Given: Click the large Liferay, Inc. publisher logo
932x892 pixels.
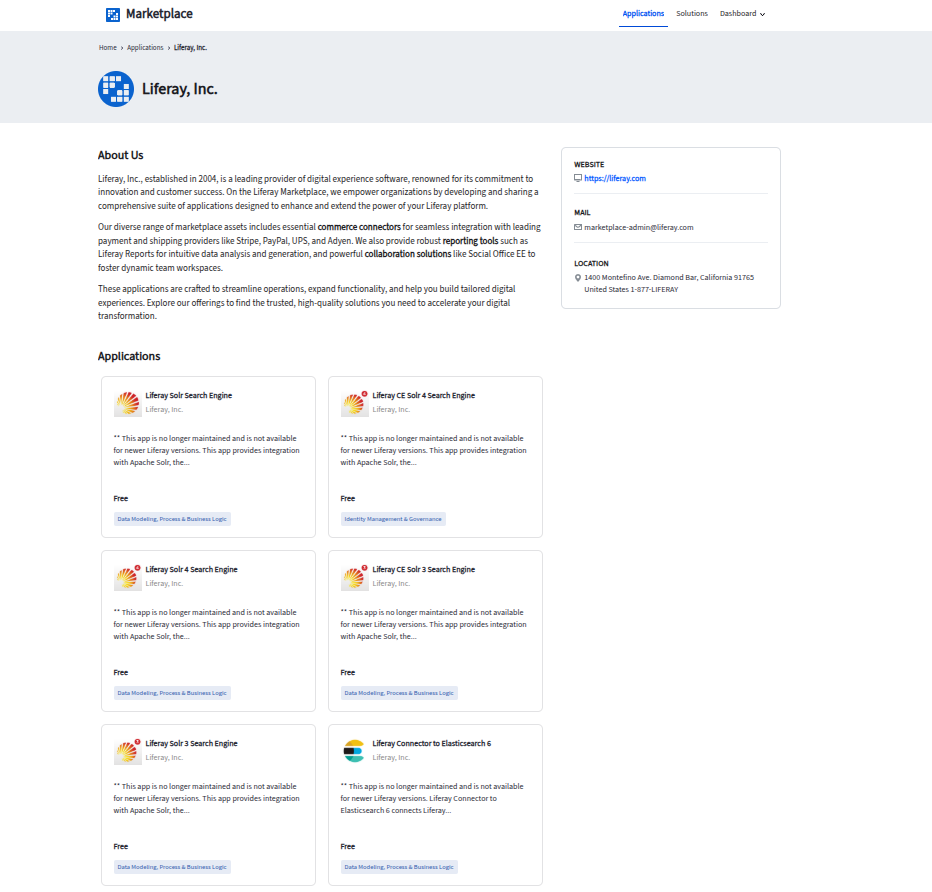Looking at the screenshot, I should (x=116, y=89).
